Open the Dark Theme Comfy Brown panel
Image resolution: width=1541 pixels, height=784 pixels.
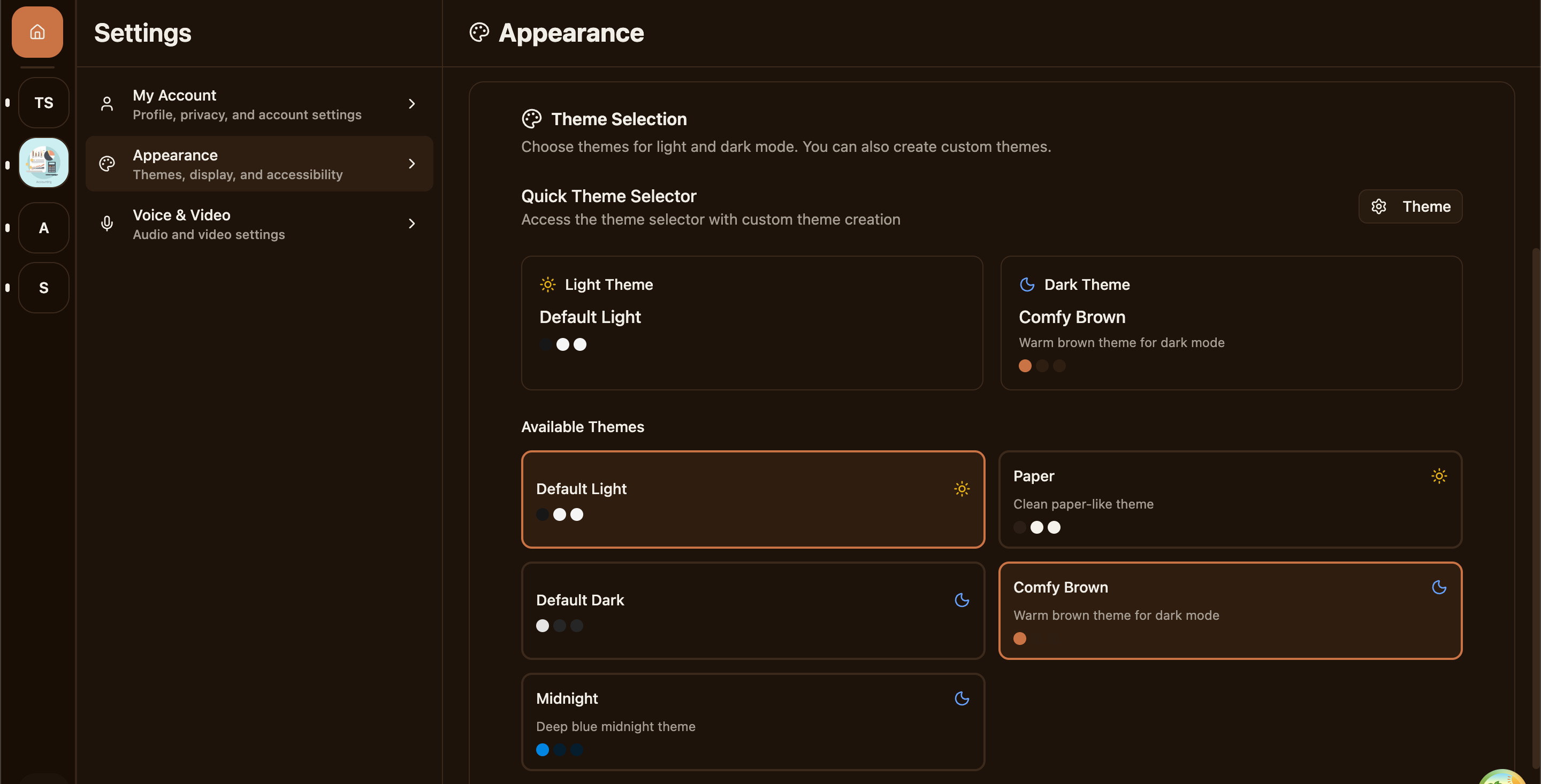point(1231,323)
